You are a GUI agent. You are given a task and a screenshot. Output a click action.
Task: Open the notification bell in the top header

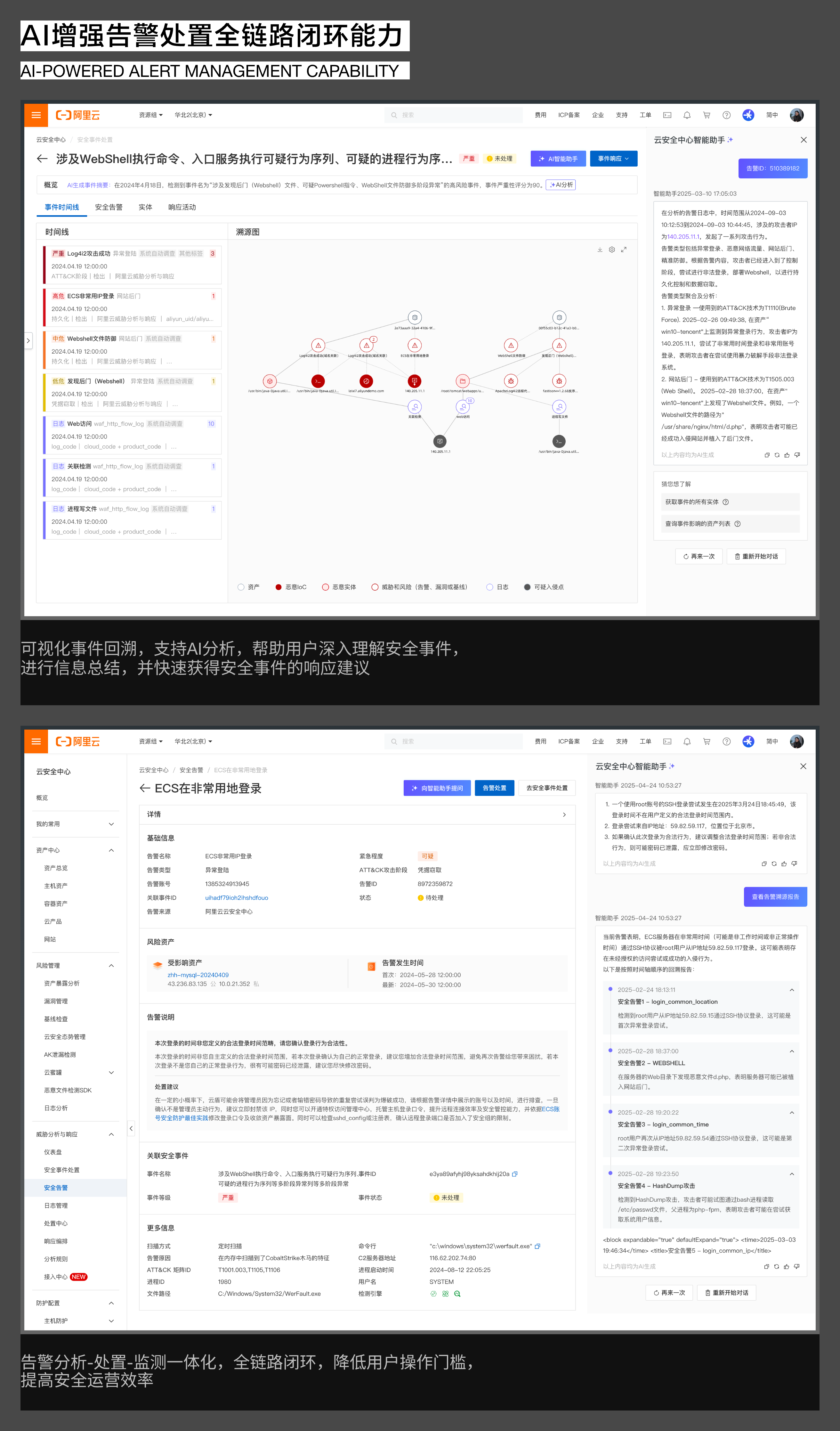[687, 115]
